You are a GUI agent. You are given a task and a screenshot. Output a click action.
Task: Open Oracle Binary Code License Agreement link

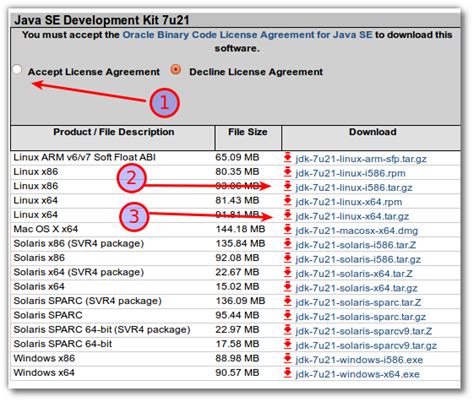tap(247, 35)
